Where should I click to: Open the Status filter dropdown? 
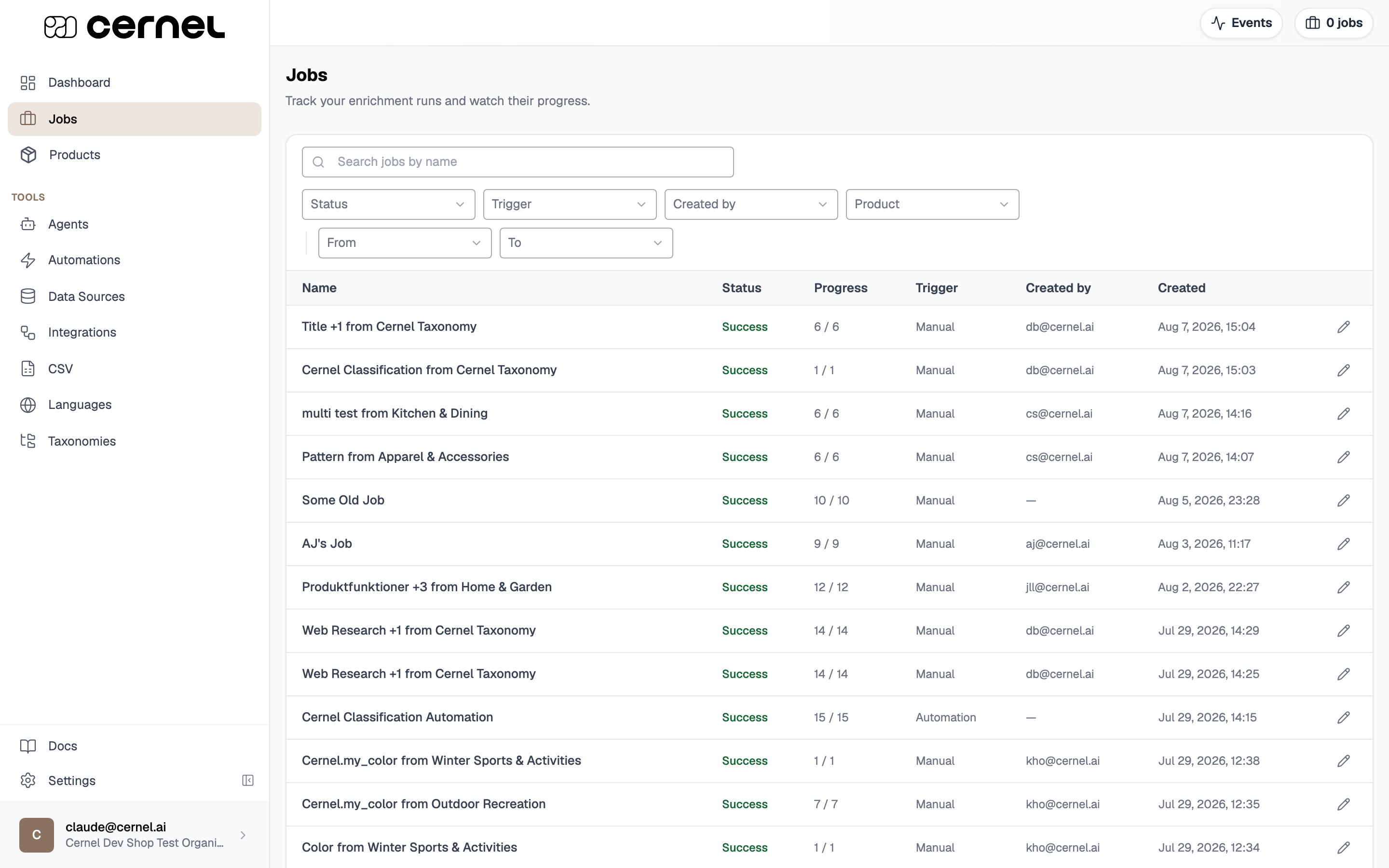click(x=389, y=204)
